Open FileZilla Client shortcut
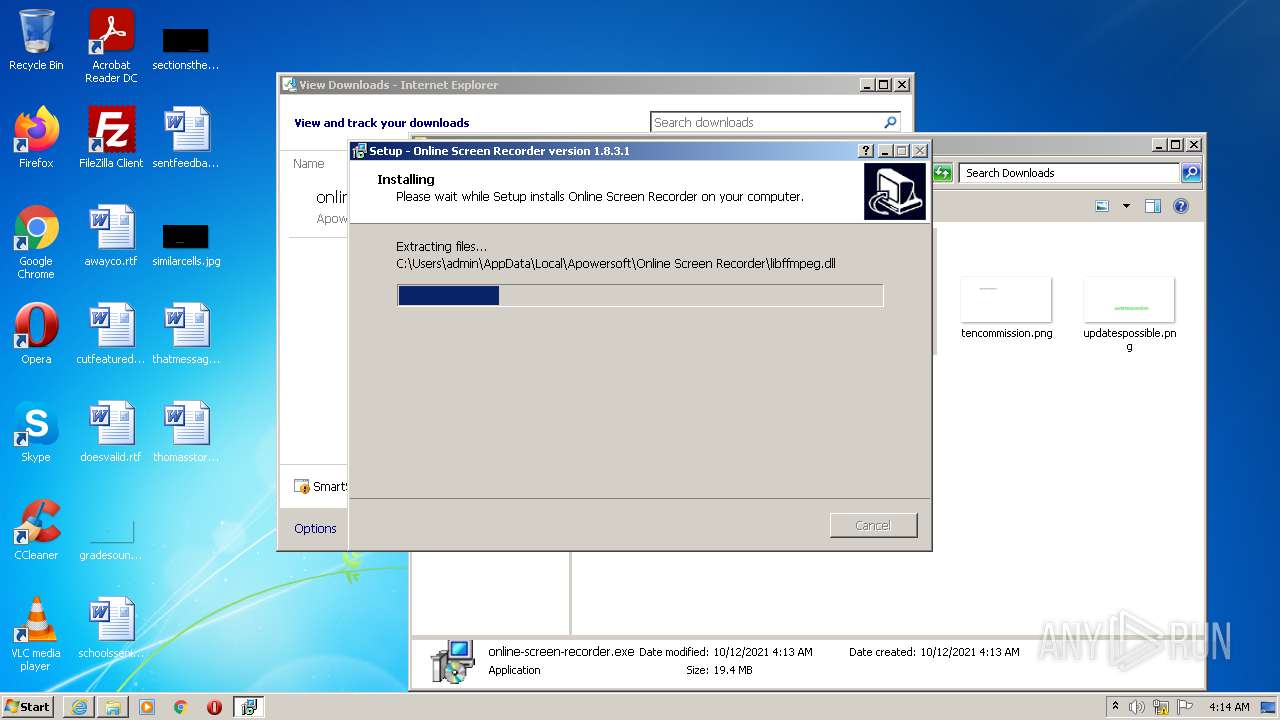This screenshot has width=1280, height=720. (111, 137)
